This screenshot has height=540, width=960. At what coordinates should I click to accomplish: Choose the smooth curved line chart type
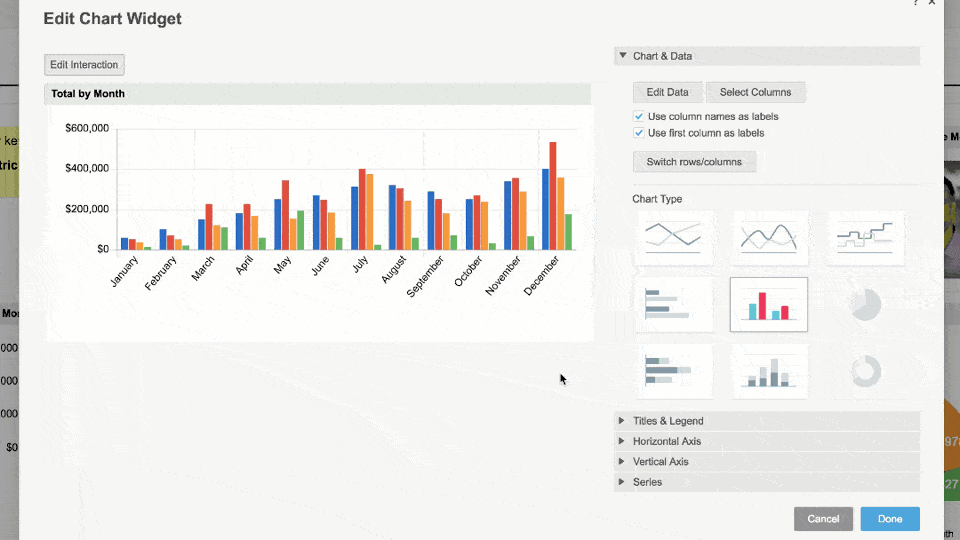tap(768, 237)
